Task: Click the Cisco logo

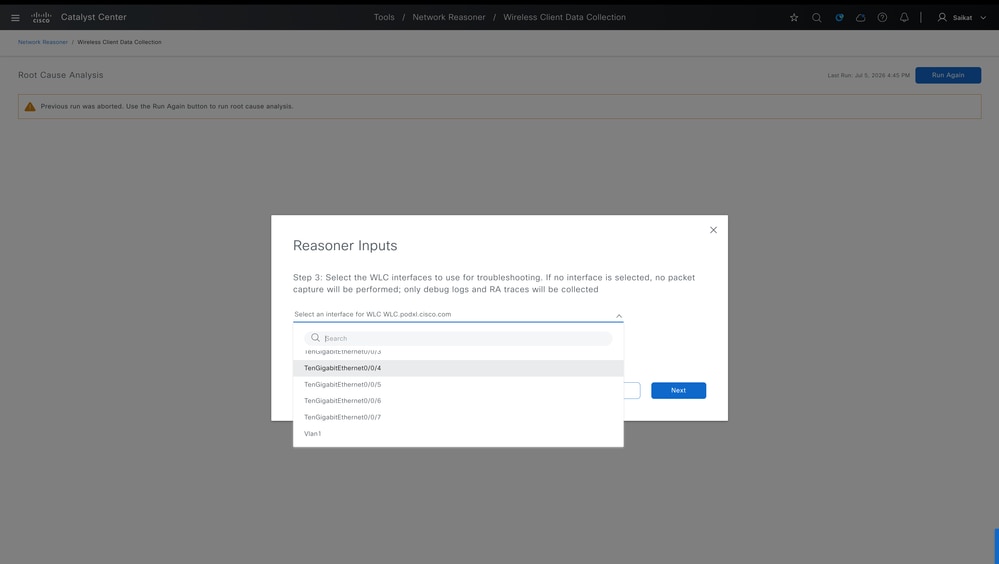Action: [41, 17]
